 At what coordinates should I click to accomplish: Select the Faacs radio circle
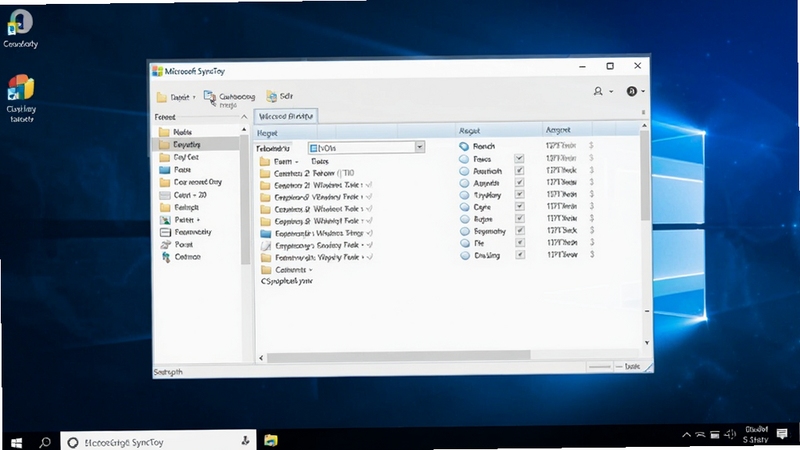coord(464,159)
